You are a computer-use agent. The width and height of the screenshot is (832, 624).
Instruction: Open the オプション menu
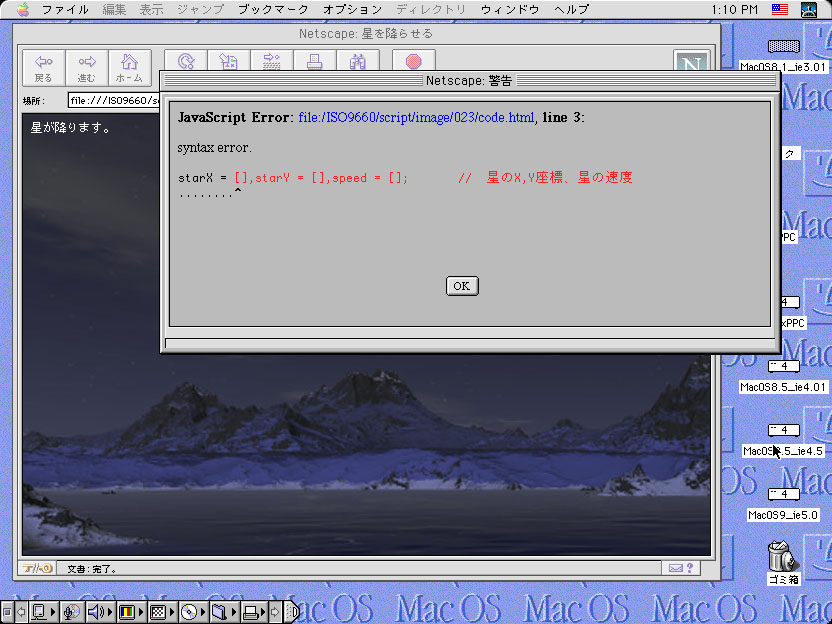coord(352,10)
